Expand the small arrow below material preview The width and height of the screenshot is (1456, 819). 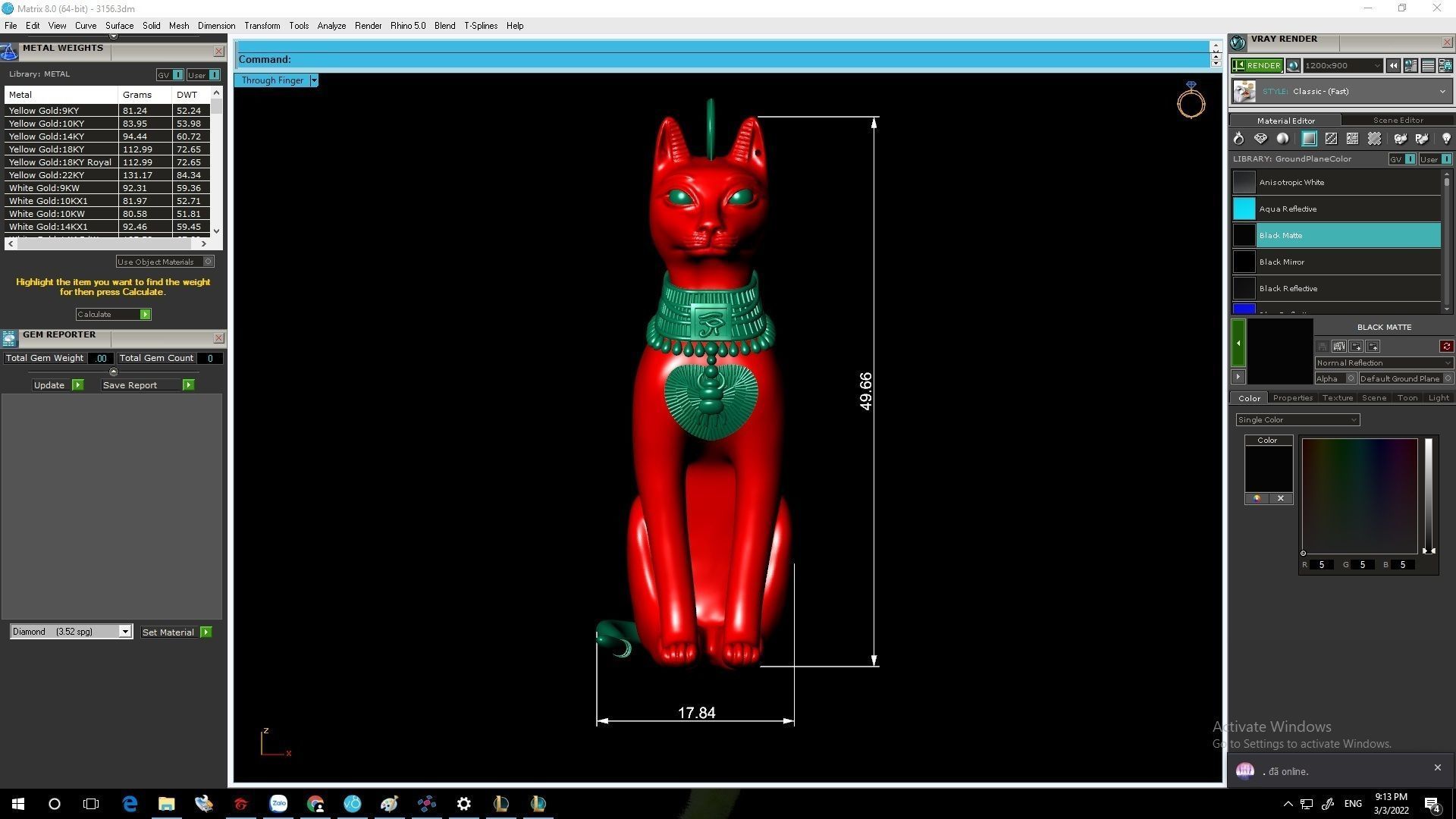[x=1238, y=377]
